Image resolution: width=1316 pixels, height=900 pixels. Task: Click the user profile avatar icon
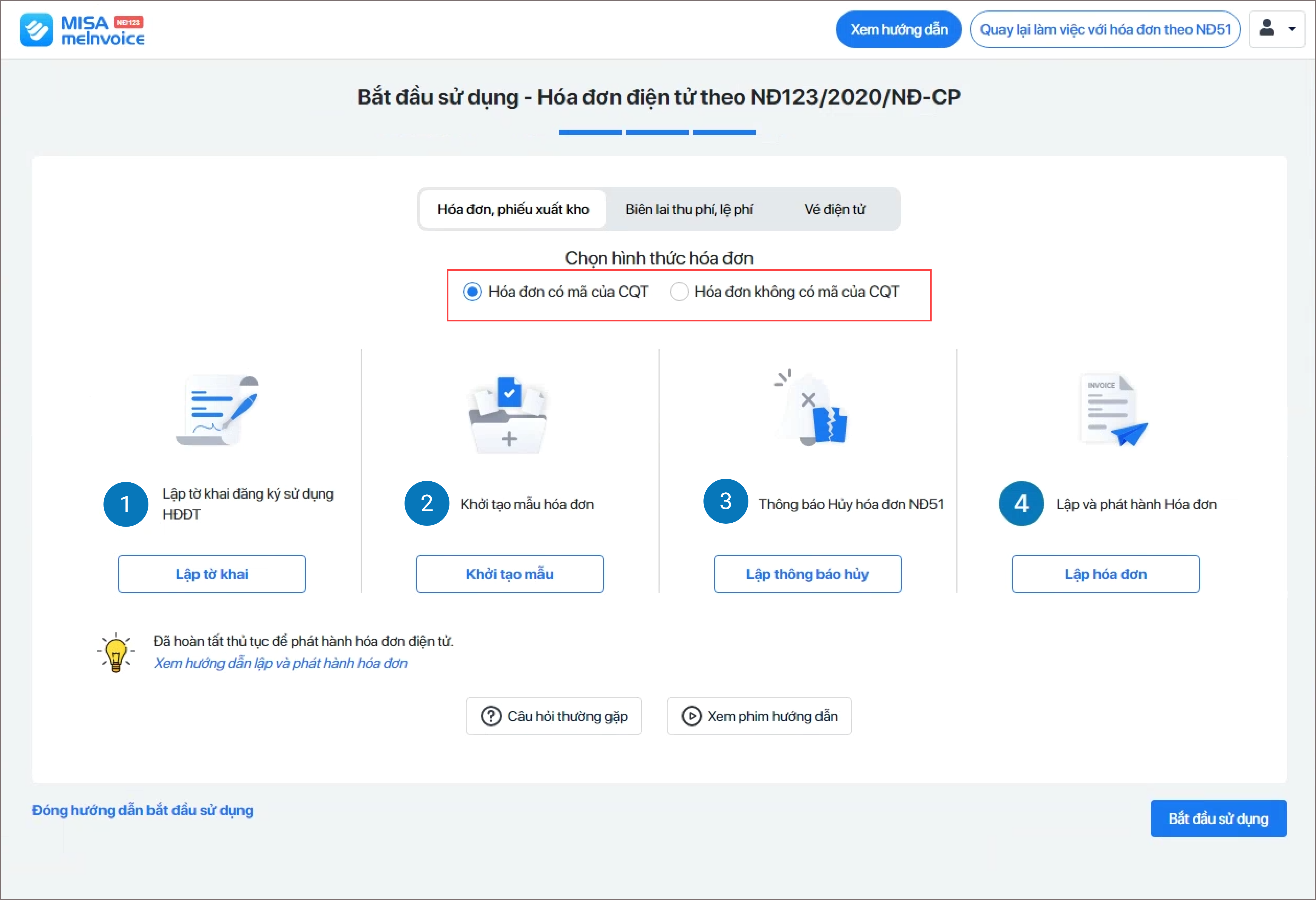coord(1266,28)
